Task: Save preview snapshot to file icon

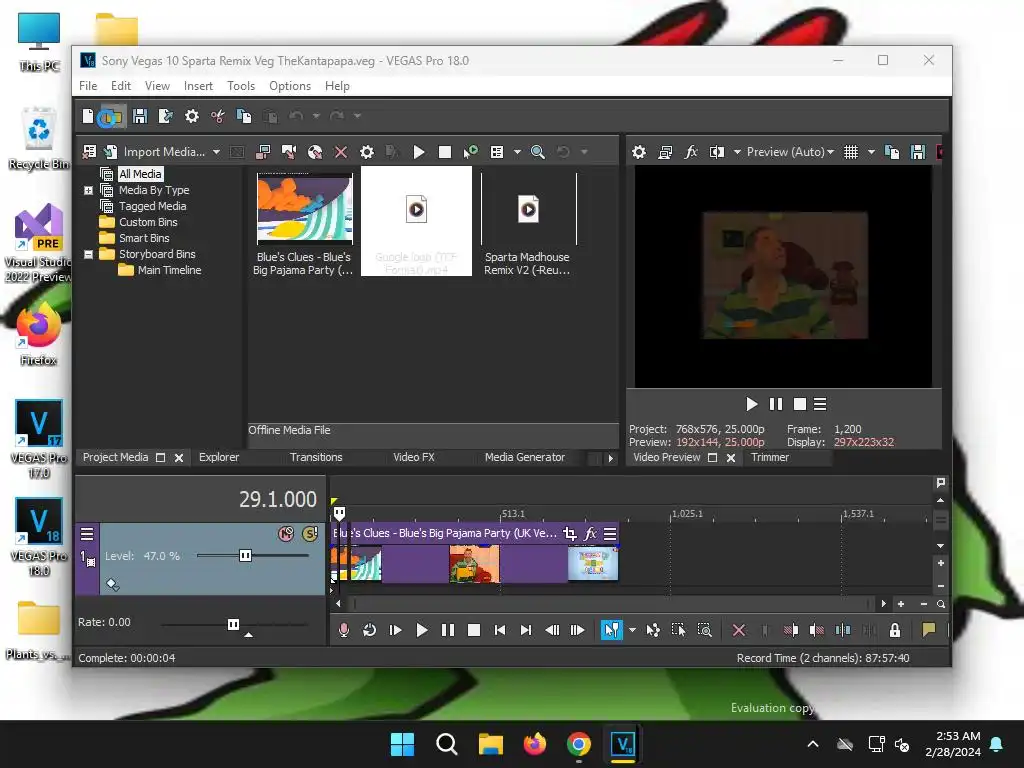Action: click(918, 152)
